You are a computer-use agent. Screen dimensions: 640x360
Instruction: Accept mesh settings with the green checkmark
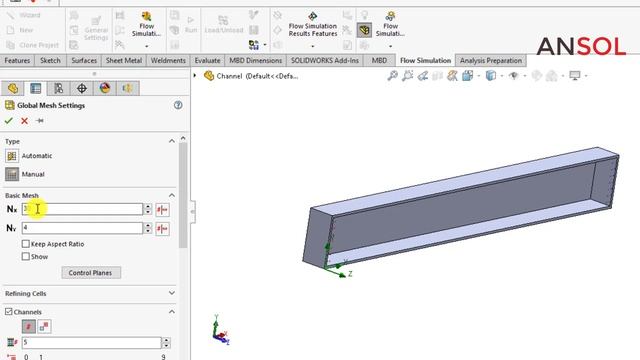(x=9, y=121)
